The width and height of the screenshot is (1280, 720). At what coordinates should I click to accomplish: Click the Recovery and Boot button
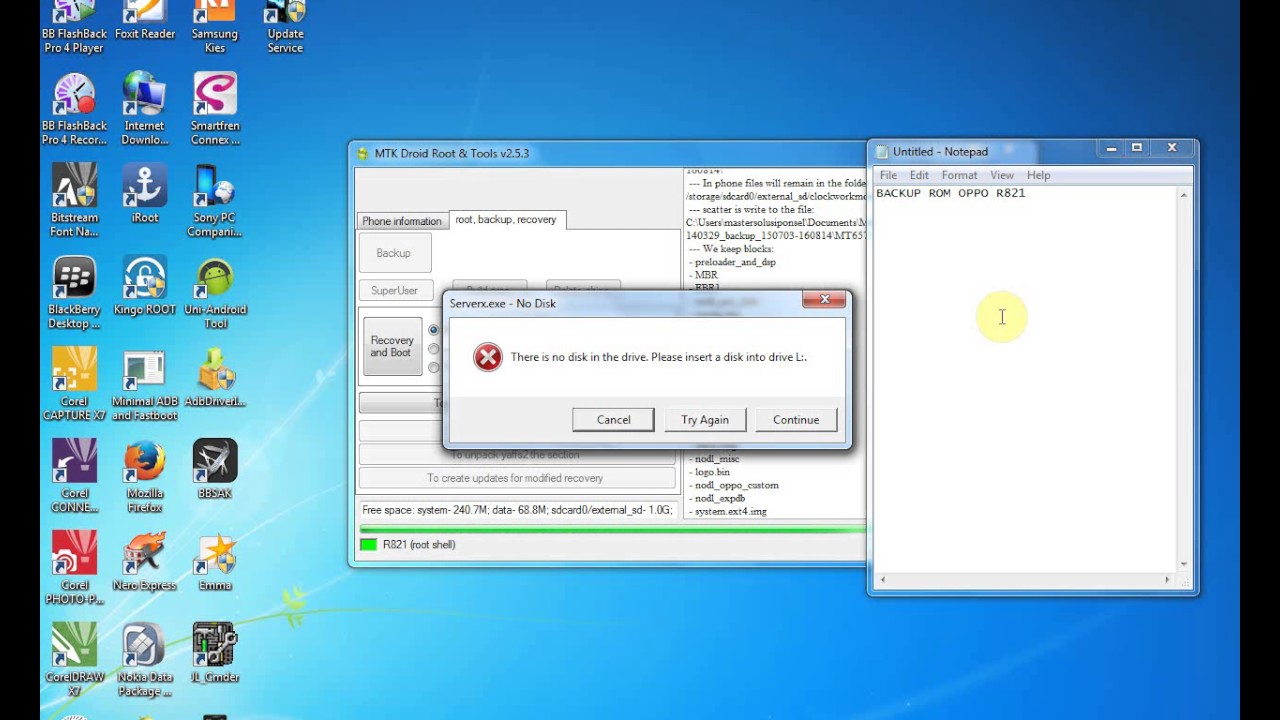[392, 346]
